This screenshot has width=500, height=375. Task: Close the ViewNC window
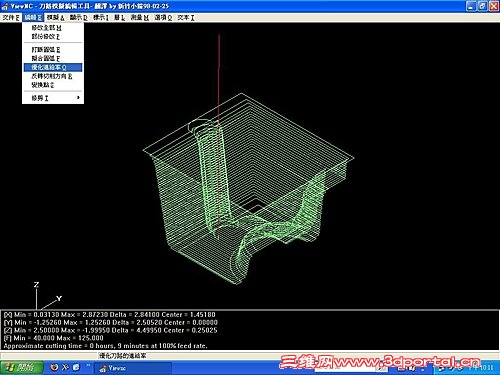[x=494, y=6]
